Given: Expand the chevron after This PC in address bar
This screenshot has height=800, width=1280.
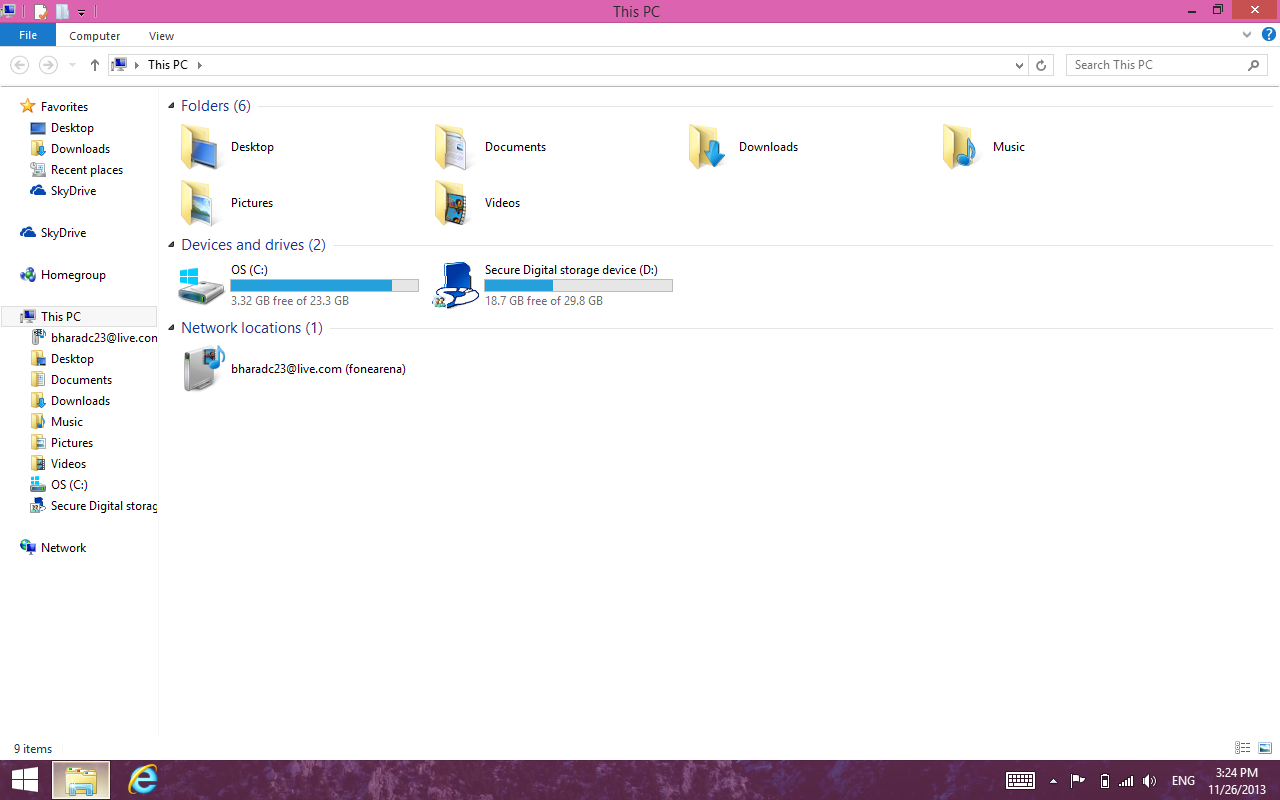Looking at the screenshot, I should 199,65.
